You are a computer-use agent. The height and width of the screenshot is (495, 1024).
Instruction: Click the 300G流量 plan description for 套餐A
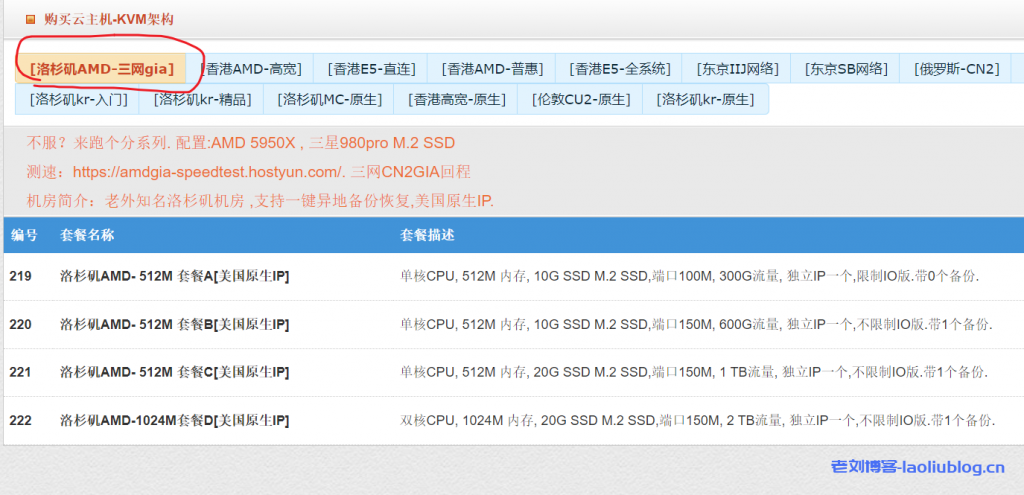pyautogui.click(x=690, y=276)
